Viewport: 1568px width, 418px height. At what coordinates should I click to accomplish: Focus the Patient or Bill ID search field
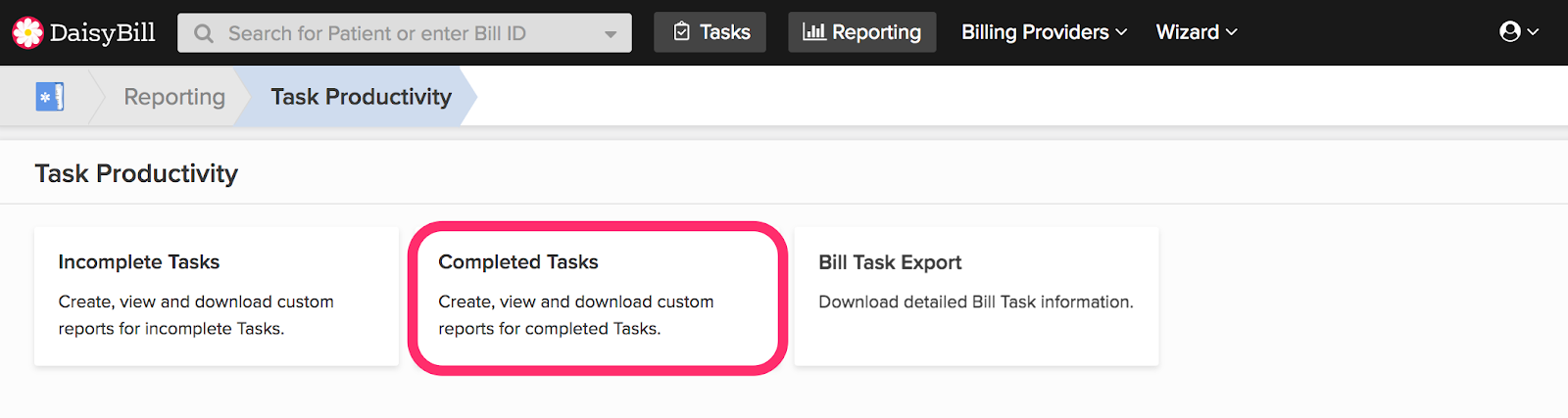(x=405, y=33)
